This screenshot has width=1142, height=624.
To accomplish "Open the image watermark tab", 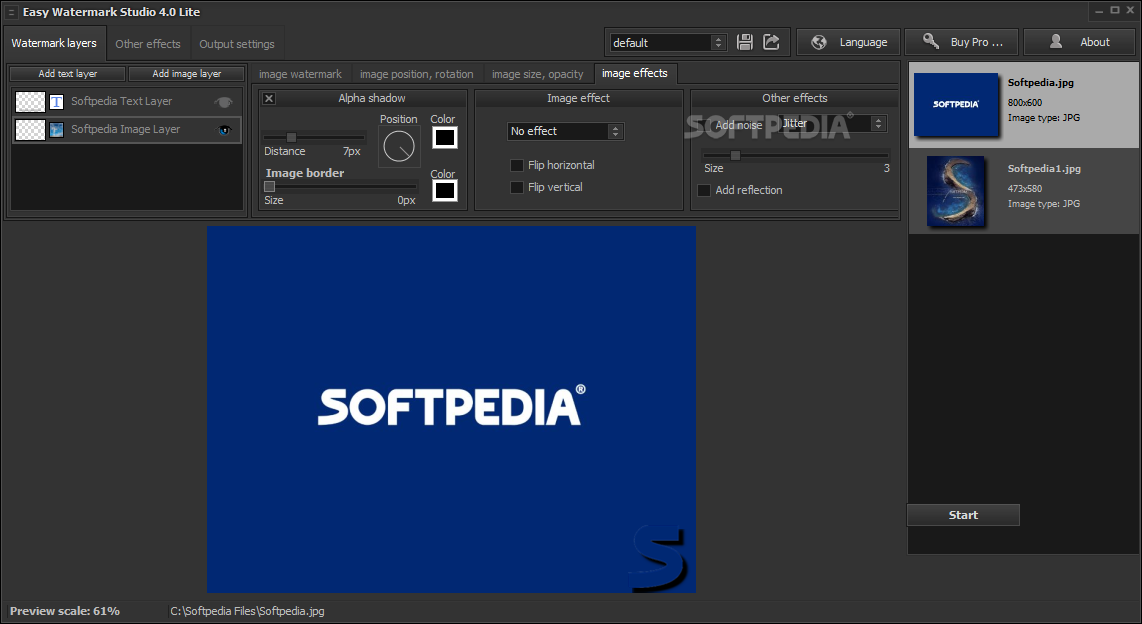I will 300,74.
